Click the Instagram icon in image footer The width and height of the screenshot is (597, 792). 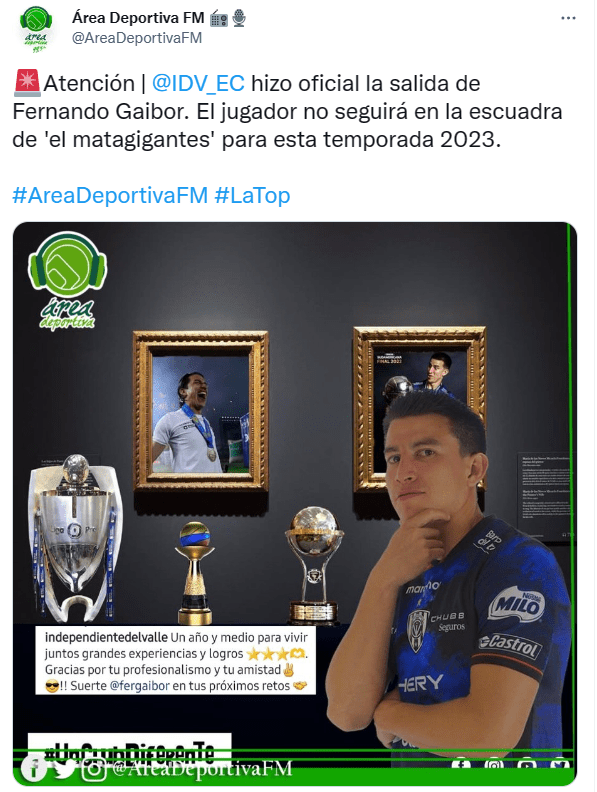tap(93, 769)
